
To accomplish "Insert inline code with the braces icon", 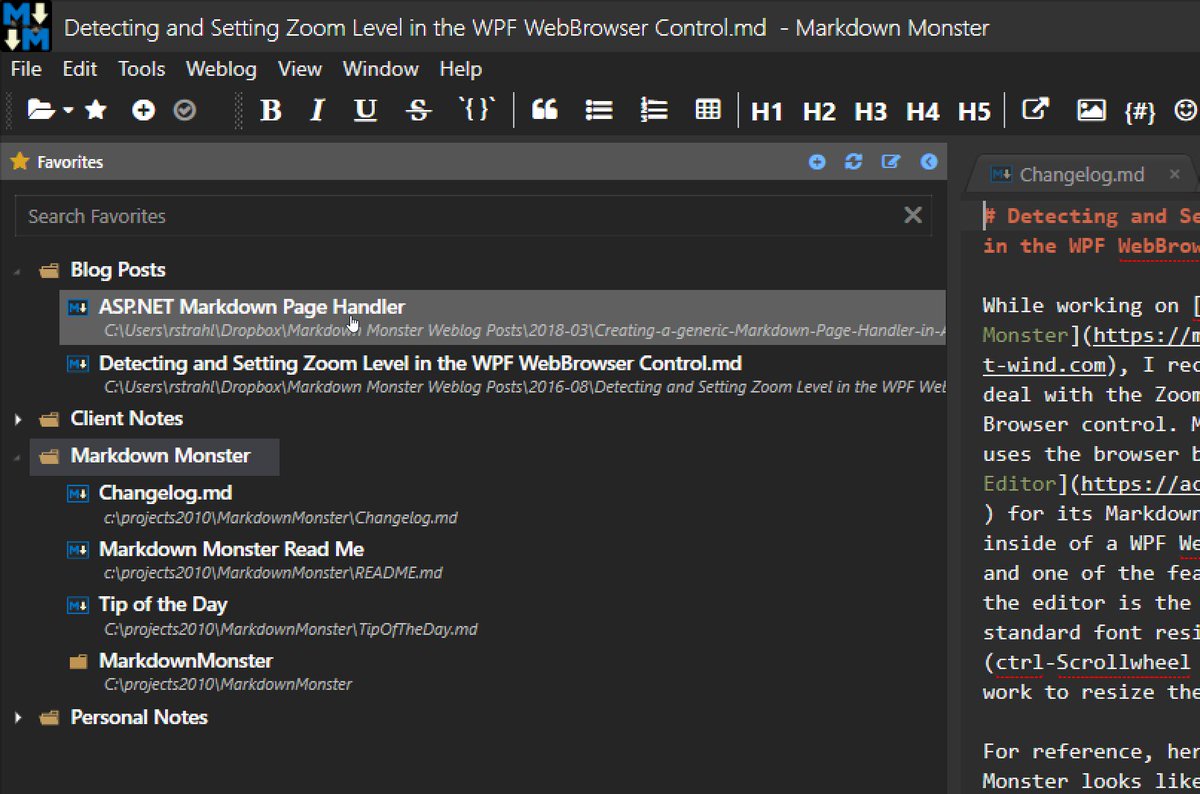I will (476, 109).
